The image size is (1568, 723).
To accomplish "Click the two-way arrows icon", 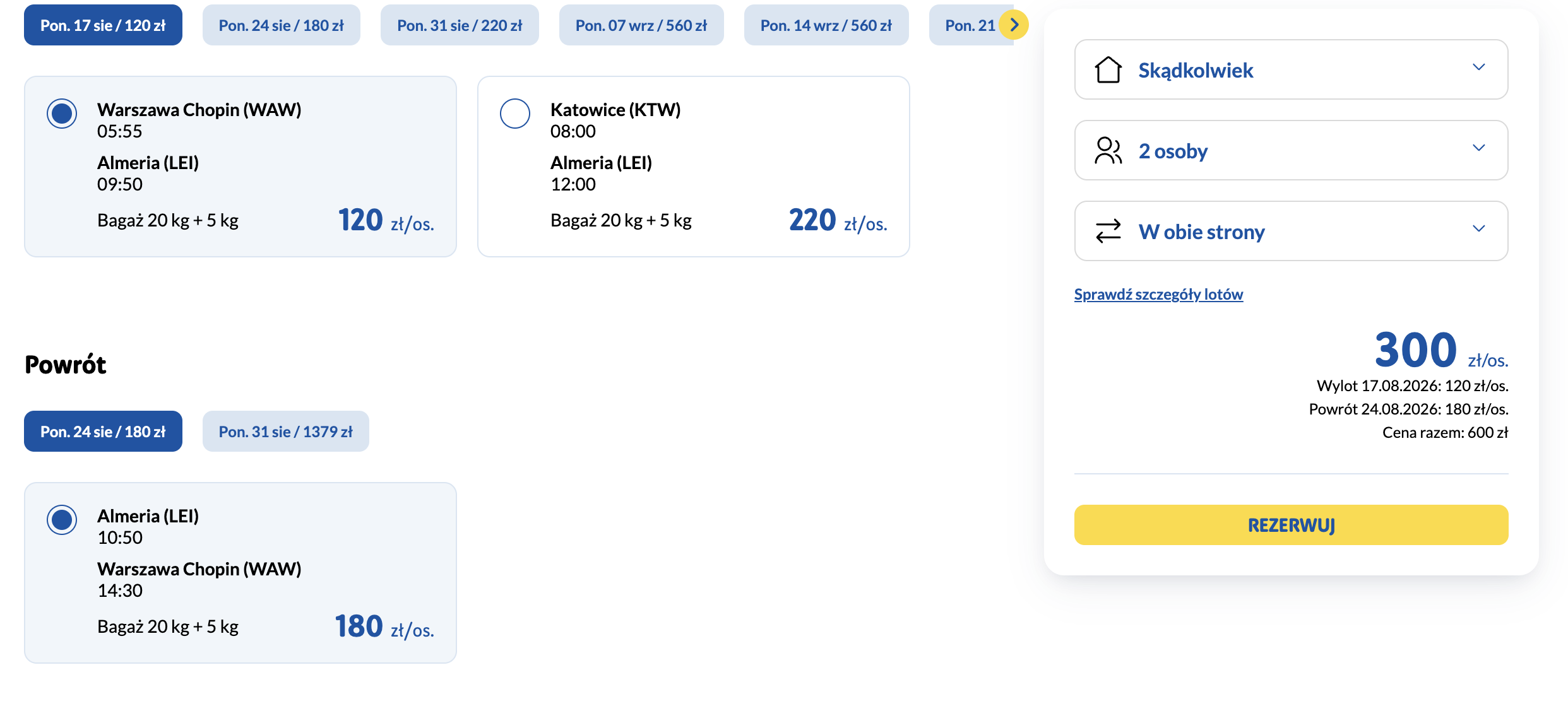I will (1108, 231).
